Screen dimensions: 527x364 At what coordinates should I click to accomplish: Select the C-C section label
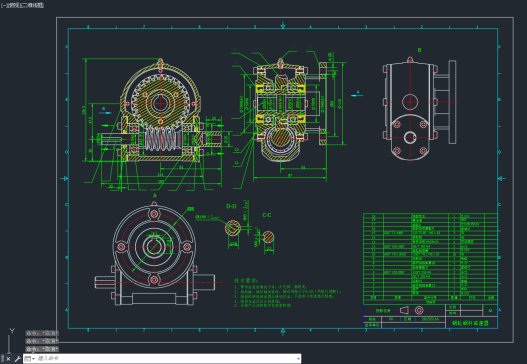267,215
